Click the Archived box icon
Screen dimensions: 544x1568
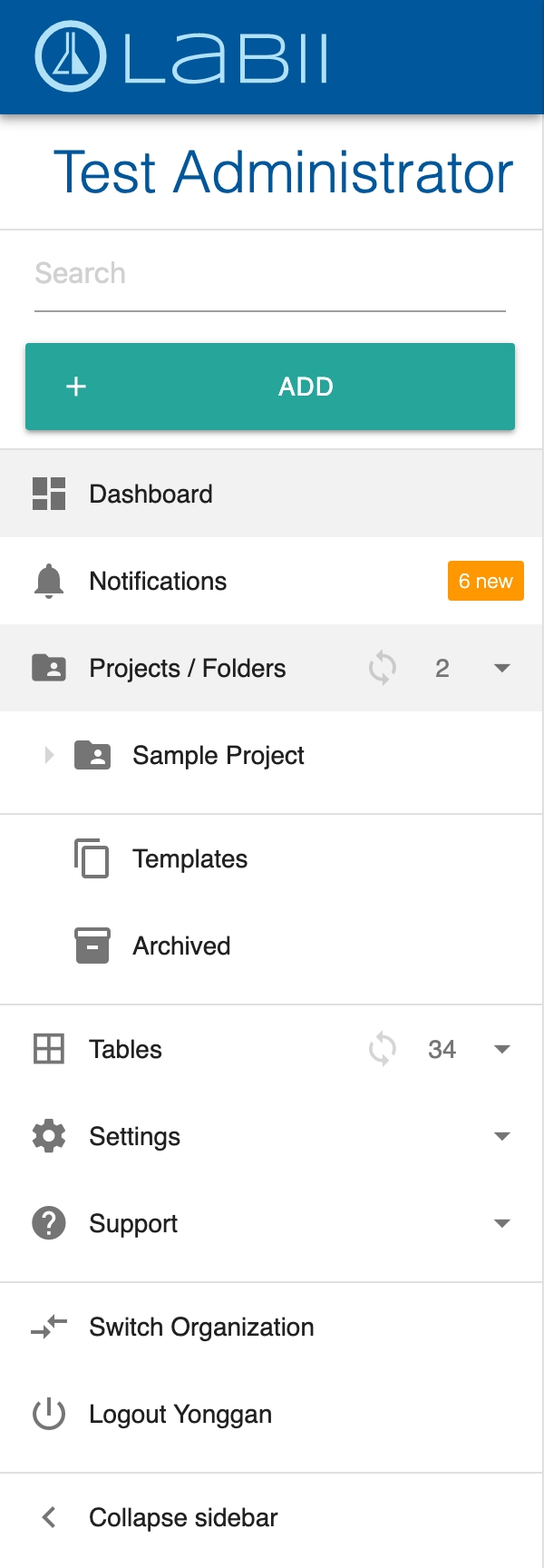pyautogui.click(x=92, y=946)
